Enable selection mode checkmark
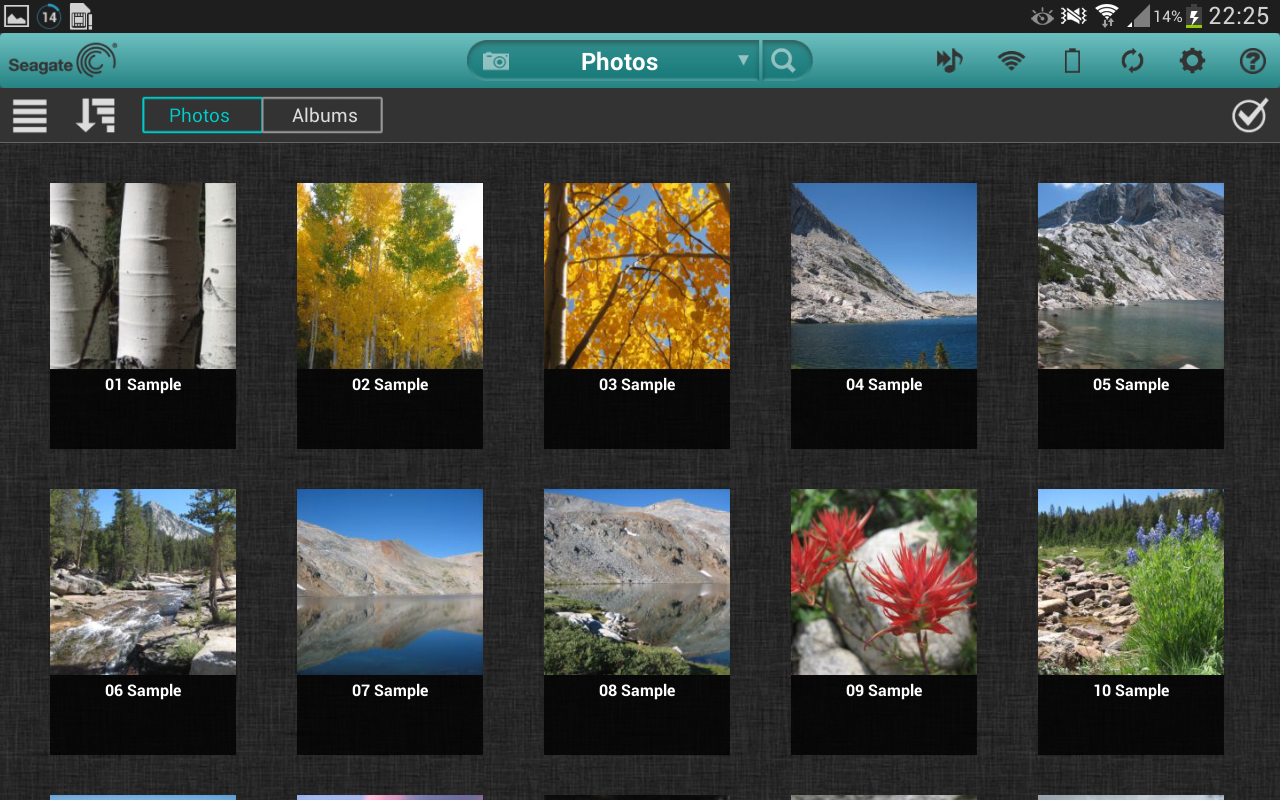Viewport: 1280px width, 800px height. click(1249, 116)
